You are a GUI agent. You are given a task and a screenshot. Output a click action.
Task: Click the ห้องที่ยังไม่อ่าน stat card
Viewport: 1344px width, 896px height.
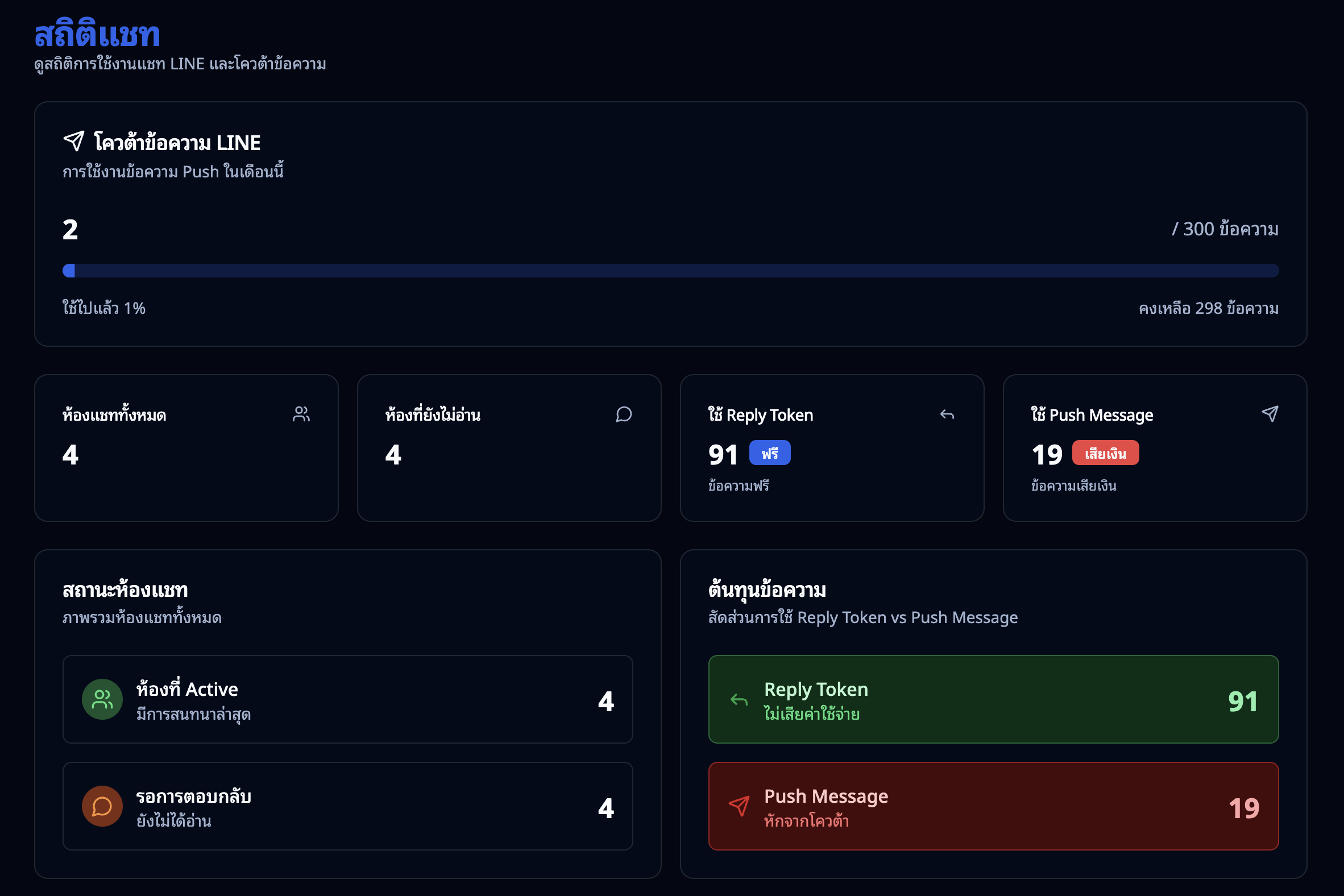tap(509, 448)
